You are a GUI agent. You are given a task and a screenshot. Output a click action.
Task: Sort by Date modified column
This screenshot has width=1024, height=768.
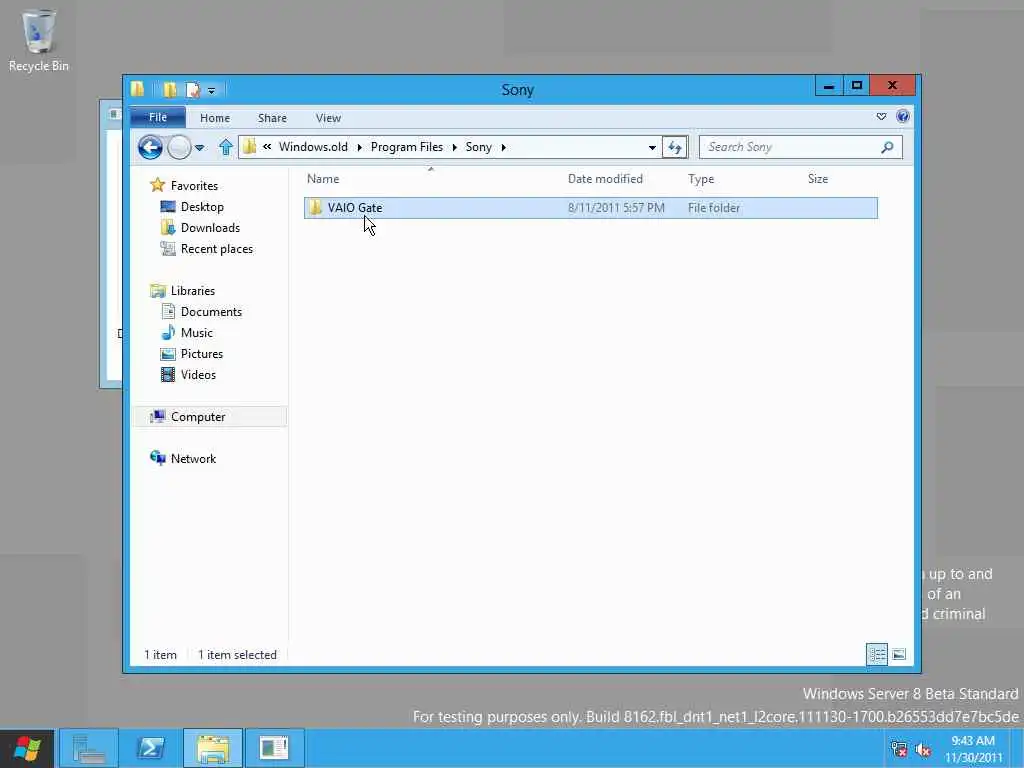coord(605,179)
